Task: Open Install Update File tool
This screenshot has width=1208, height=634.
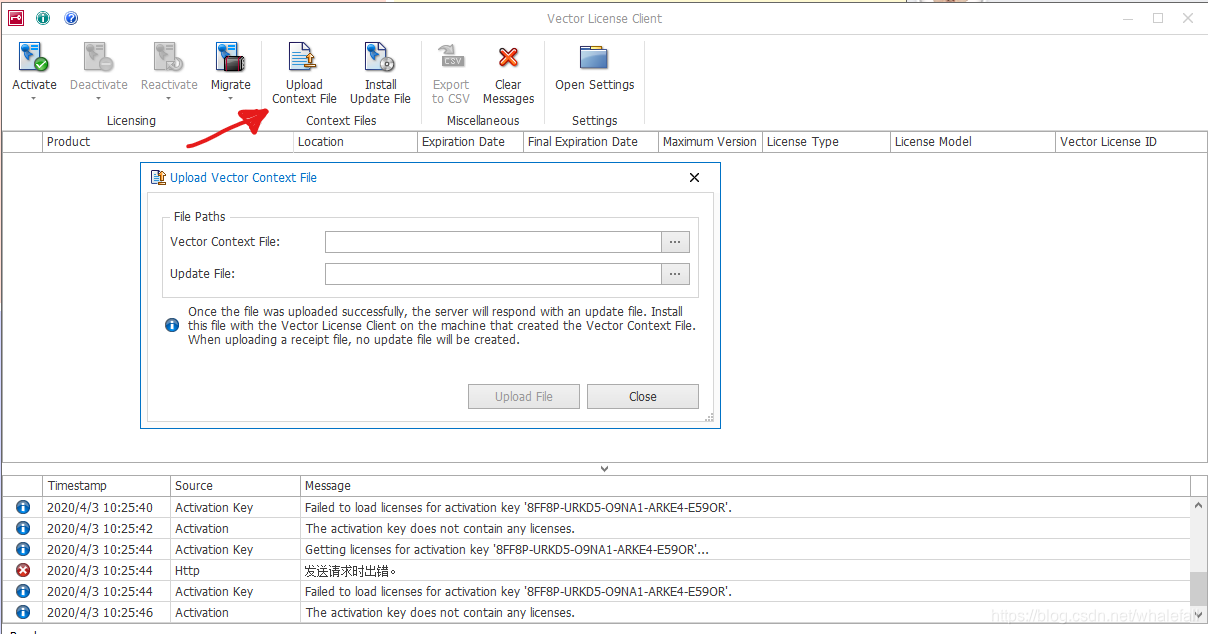Action: pos(380,73)
